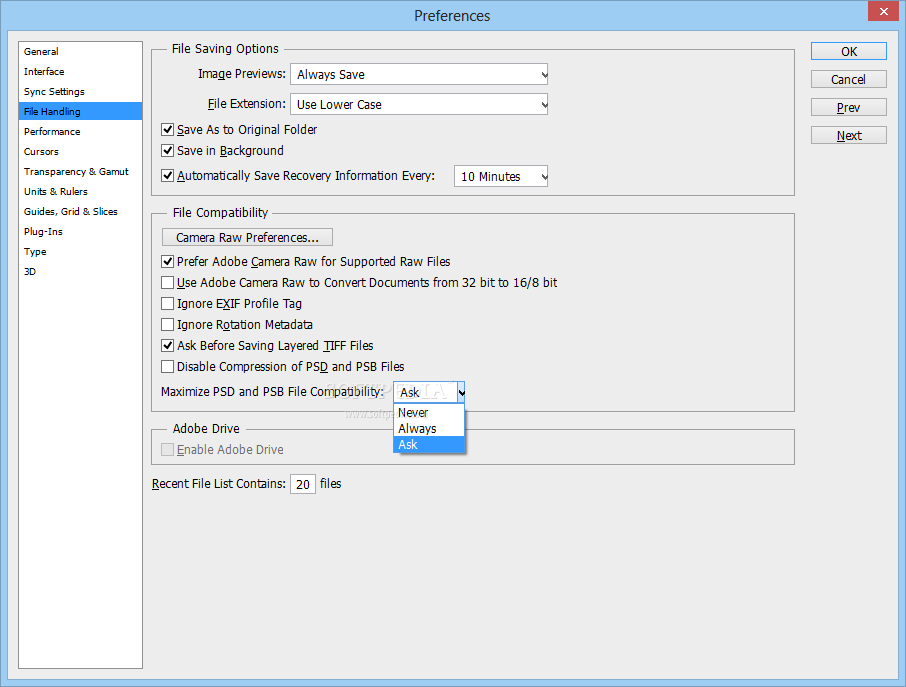This screenshot has height=687, width=906.
Task: Confirm with the OK button
Action: tap(849, 51)
